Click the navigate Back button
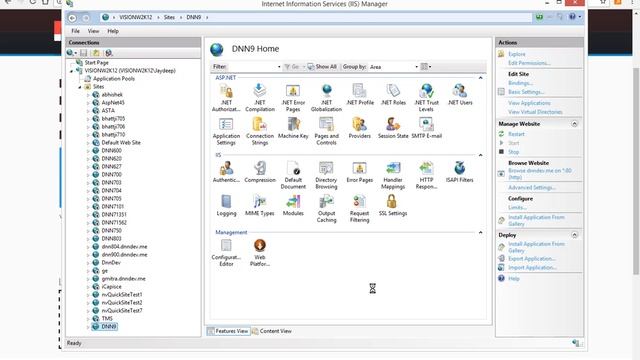640x360 pixels. tap(72, 18)
